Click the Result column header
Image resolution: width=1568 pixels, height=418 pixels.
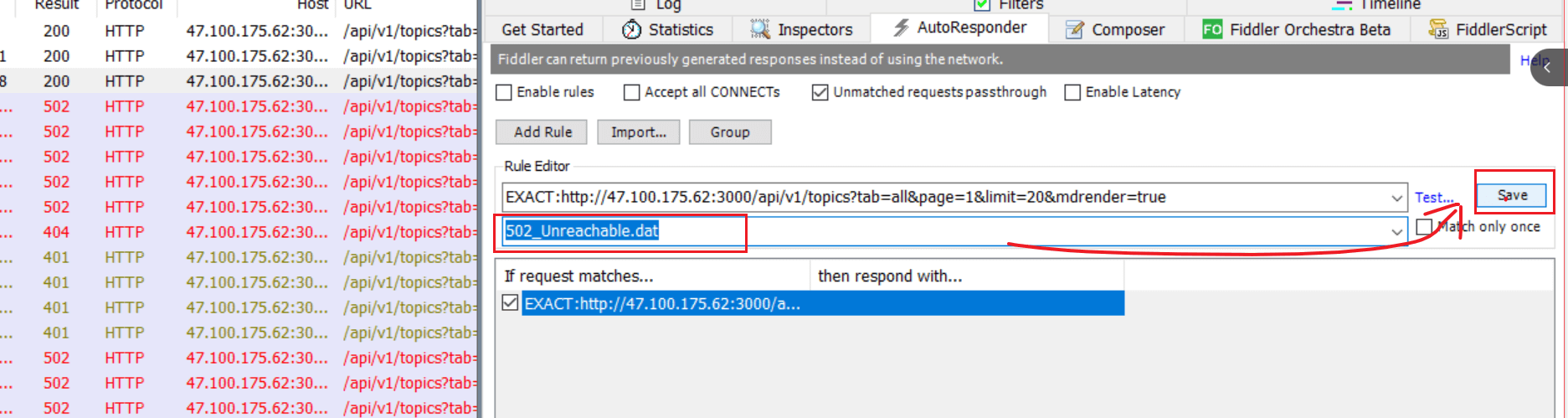click(57, 5)
